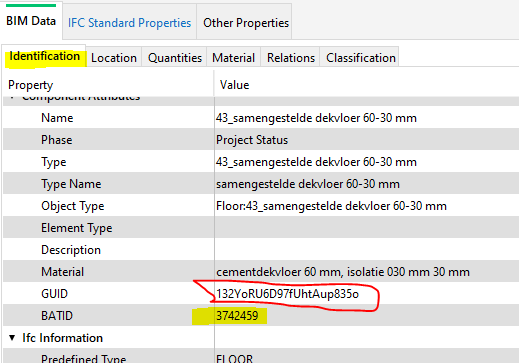Screen dimensions: 519x363
Task: Switch to the BIM Data tab
Action: tap(31, 21)
